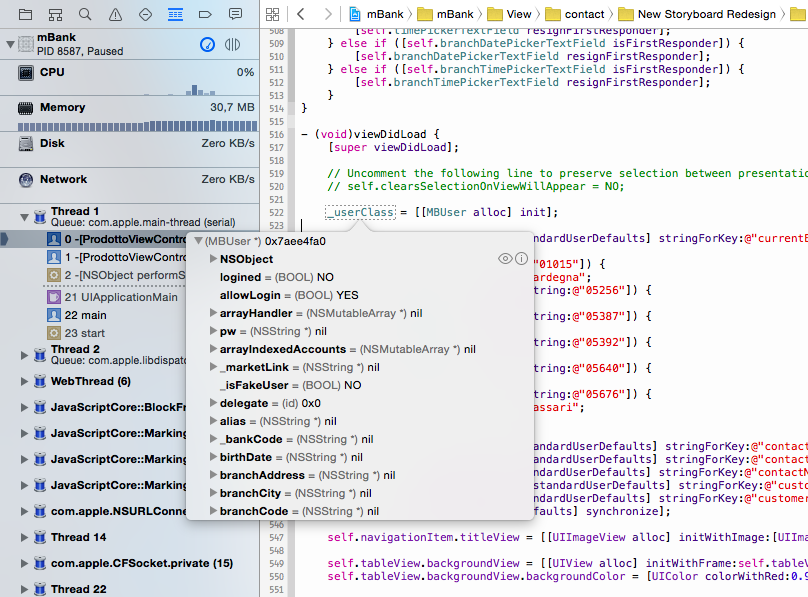This screenshot has height=597, width=808.
Task: Open the Report navigator speech bubble icon
Action: coord(235,14)
